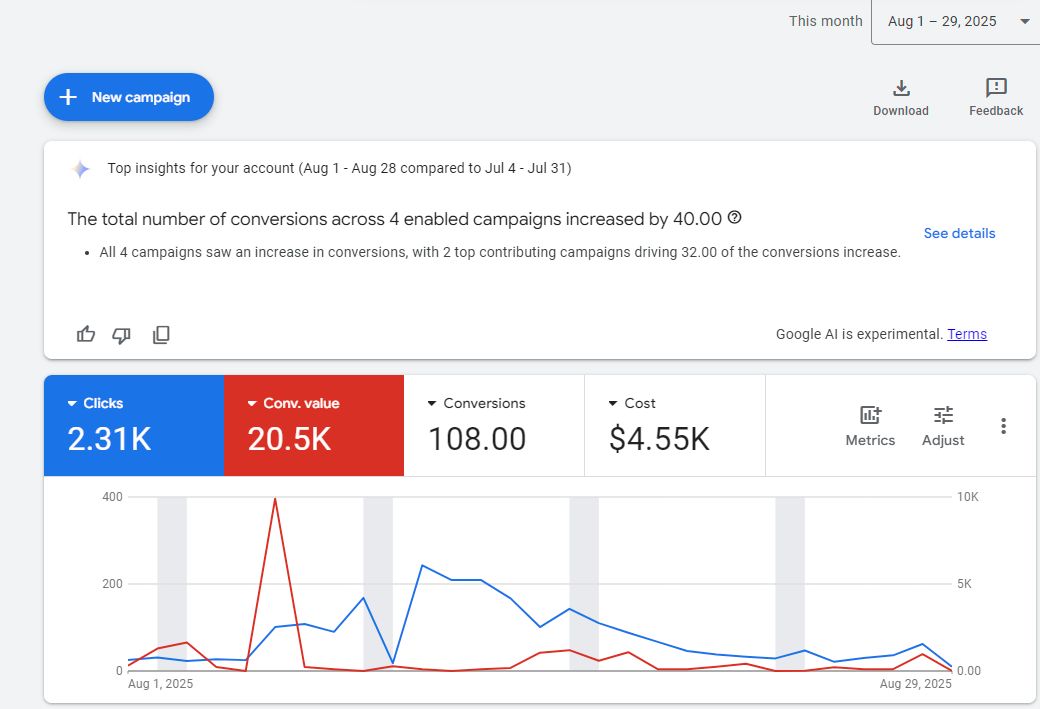This screenshot has height=709, width=1040.
Task: Open the Terms link
Action: pyautogui.click(x=967, y=334)
